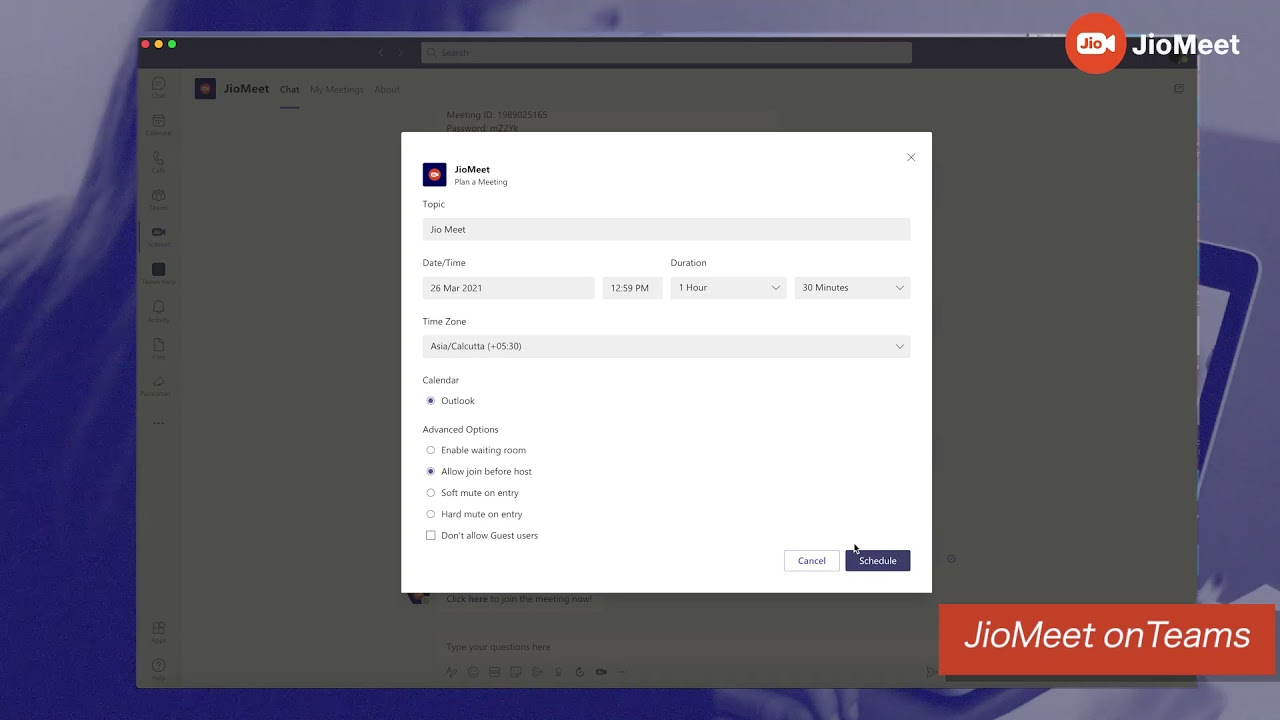Open Teams Help app in the sidebar

coord(158,273)
